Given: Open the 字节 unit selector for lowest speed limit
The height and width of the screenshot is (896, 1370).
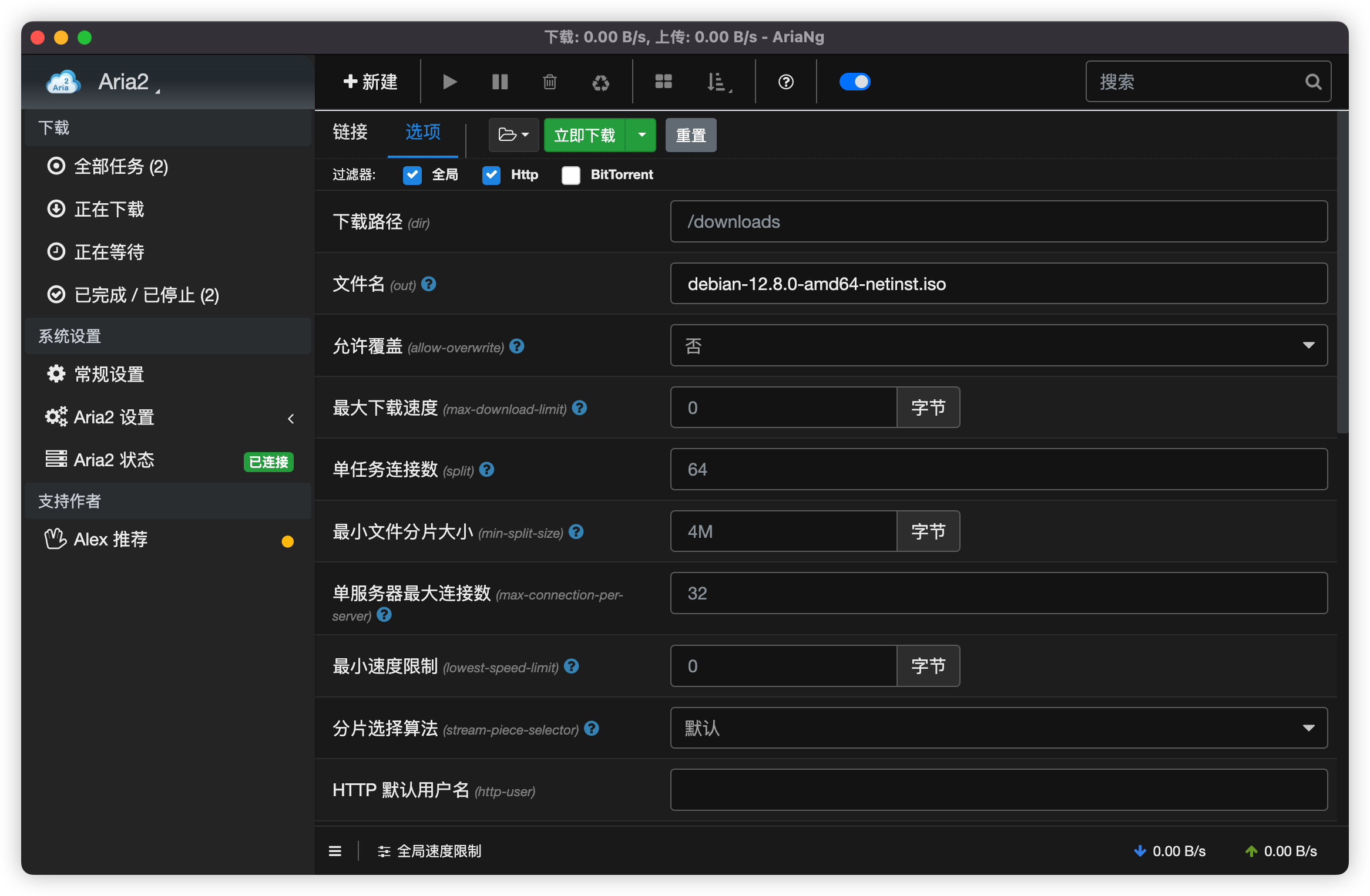Looking at the screenshot, I should click(928, 666).
